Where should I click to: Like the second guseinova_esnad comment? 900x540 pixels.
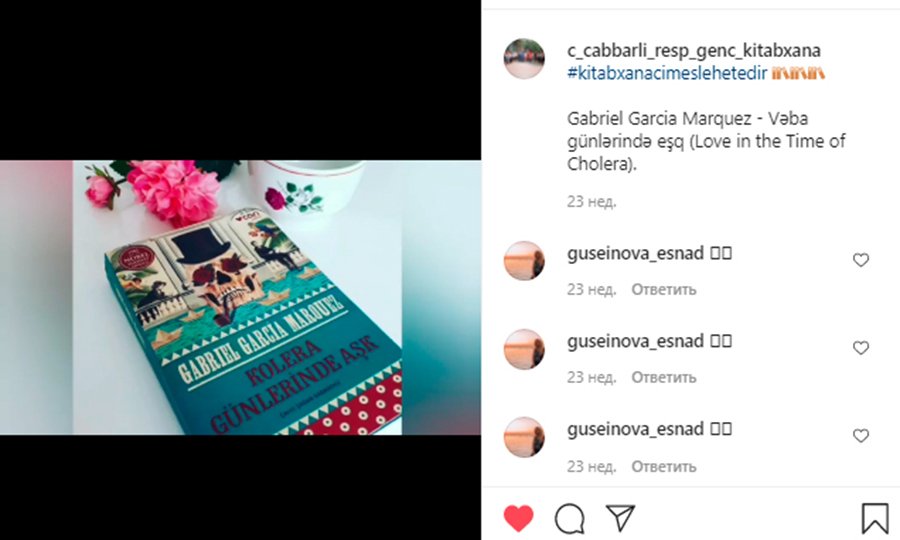(x=860, y=348)
